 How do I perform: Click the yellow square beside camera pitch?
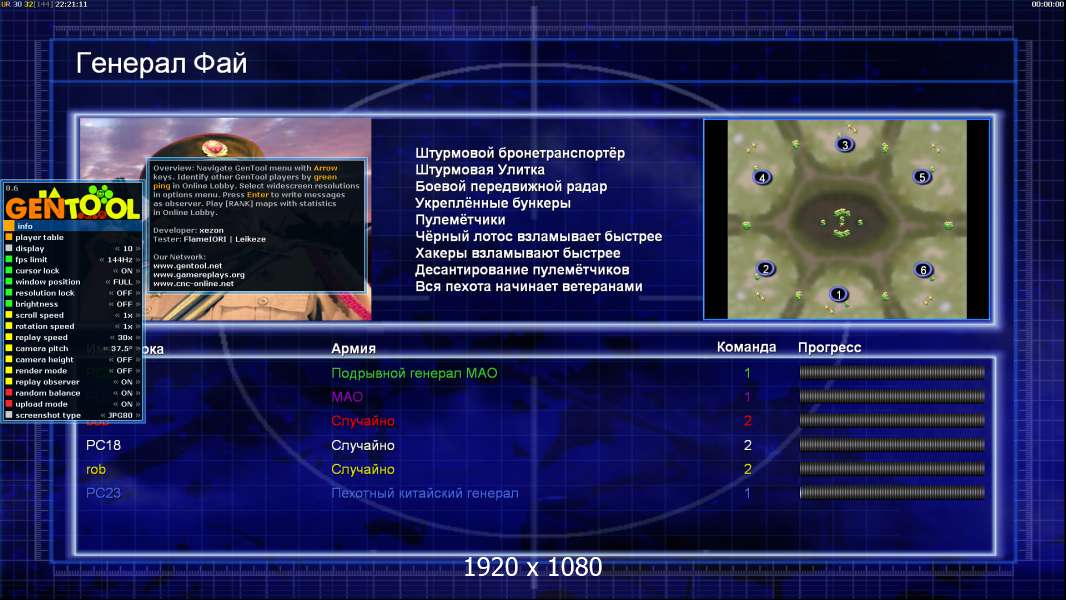tap(9, 349)
